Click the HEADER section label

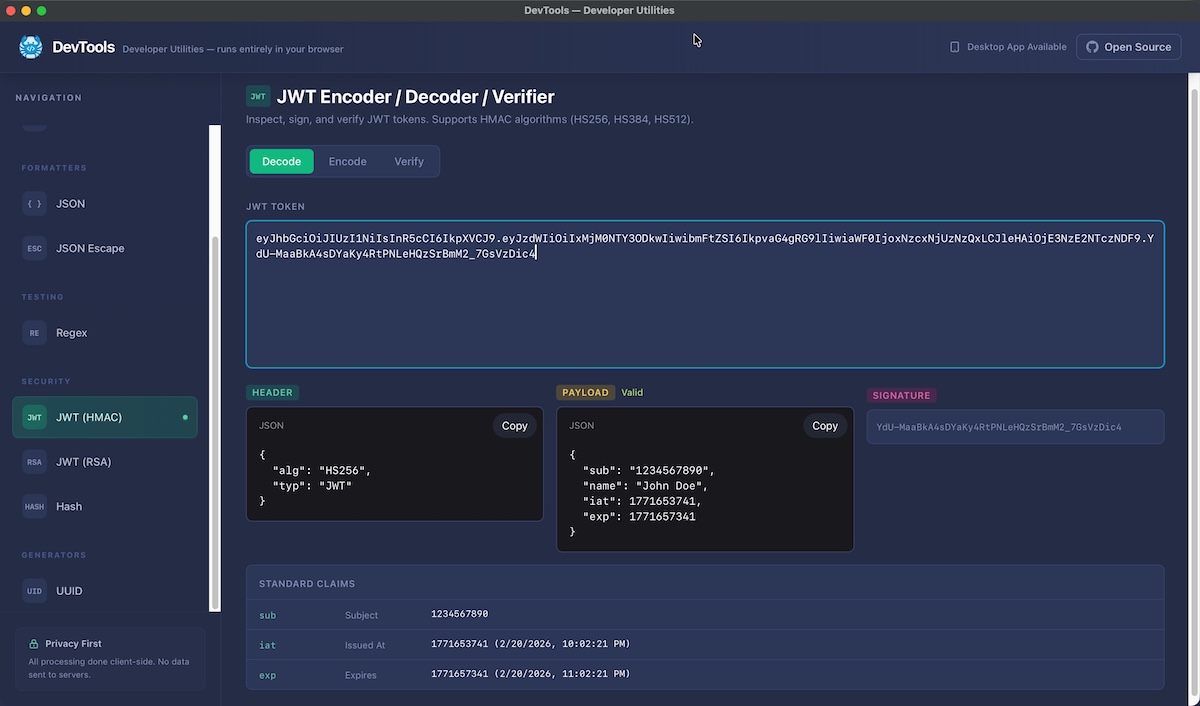pos(273,393)
